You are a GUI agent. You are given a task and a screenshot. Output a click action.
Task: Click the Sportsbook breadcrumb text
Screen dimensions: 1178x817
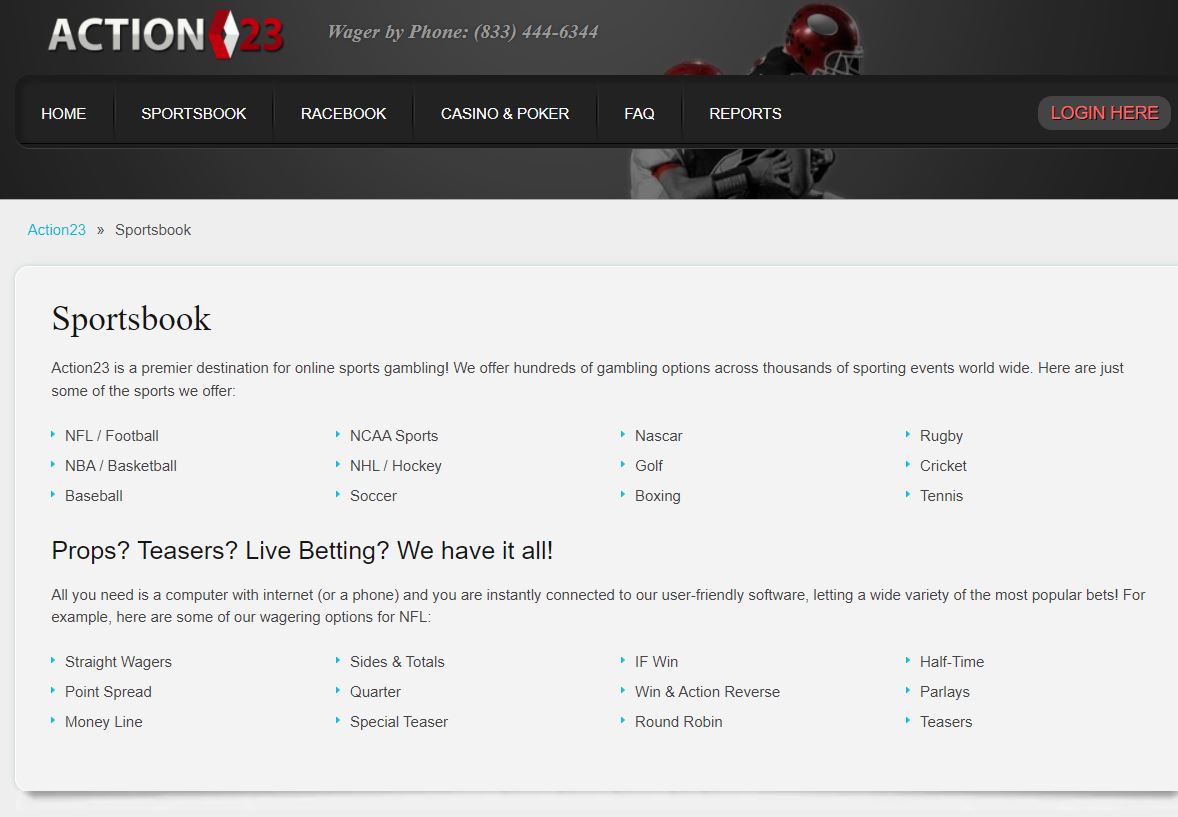pyautogui.click(x=153, y=230)
